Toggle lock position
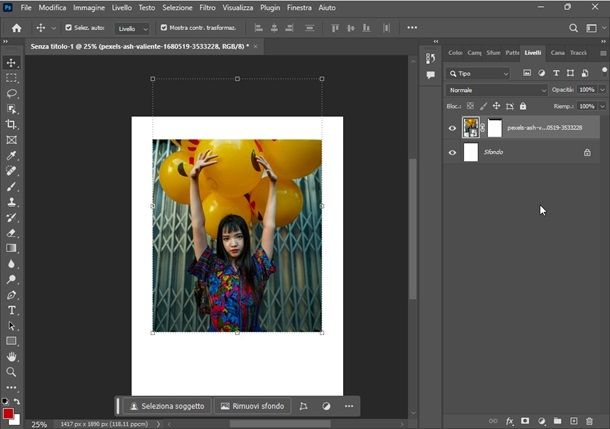The width and height of the screenshot is (610, 429). (496, 106)
